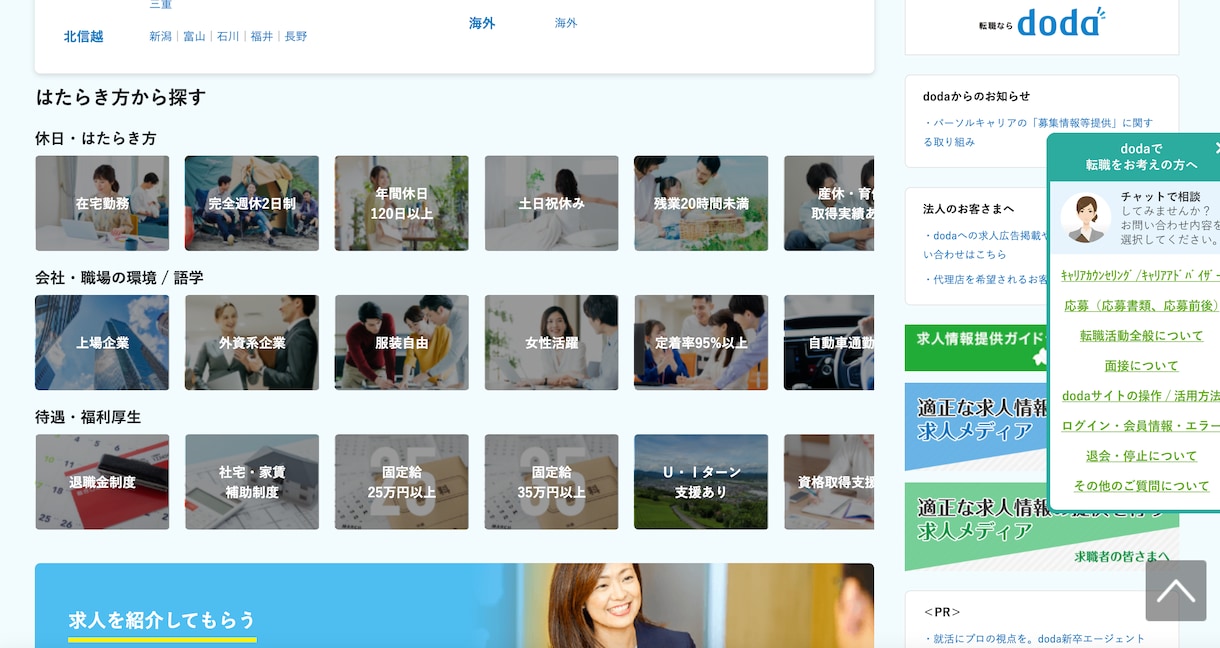This screenshot has width=1220, height=648.
Task: Click the 富山 prefecture link
Action: click(x=194, y=36)
